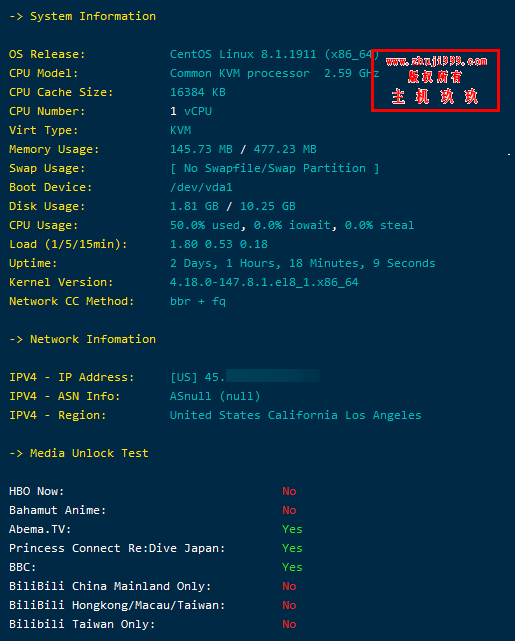
Task: Select the 16384 KB cache size value
Action: click(198, 92)
